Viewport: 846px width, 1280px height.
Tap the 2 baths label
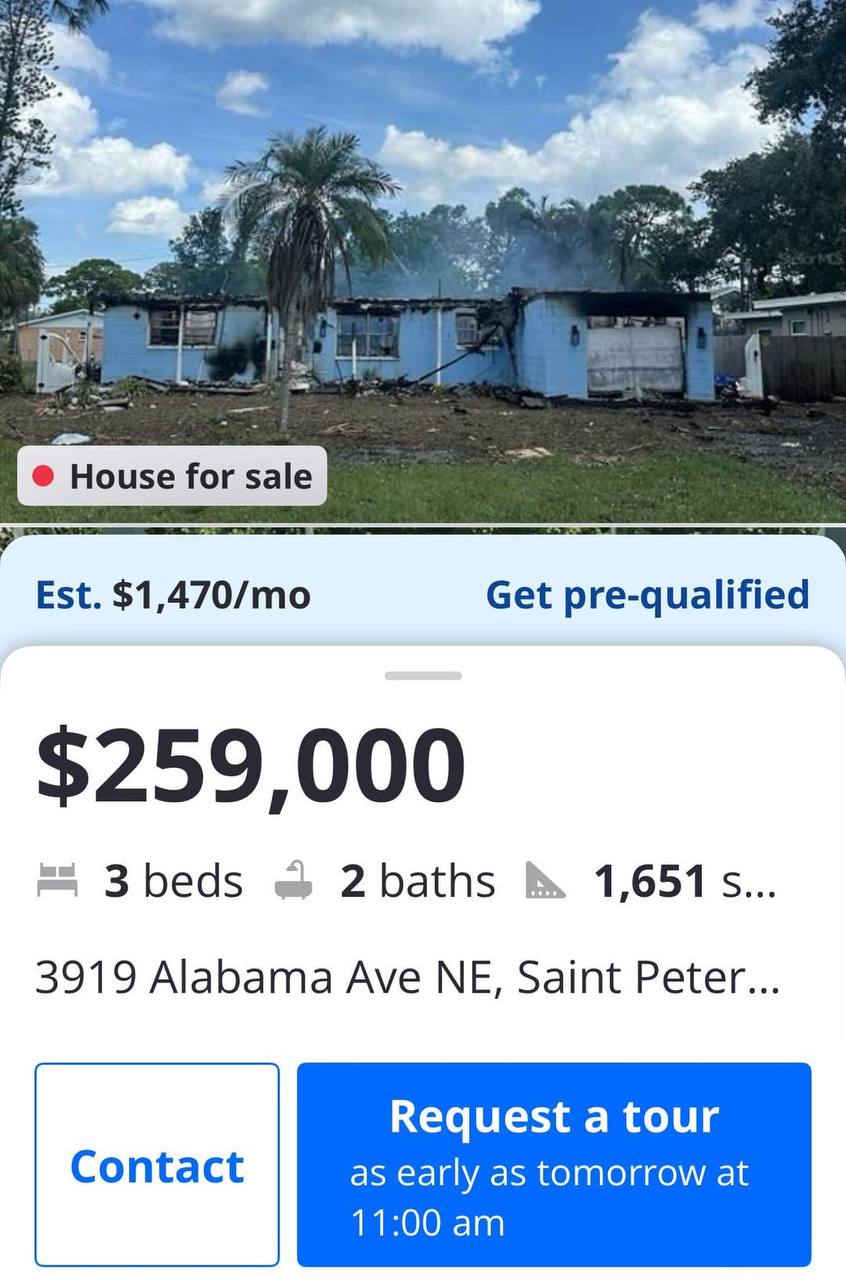(418, 882)
